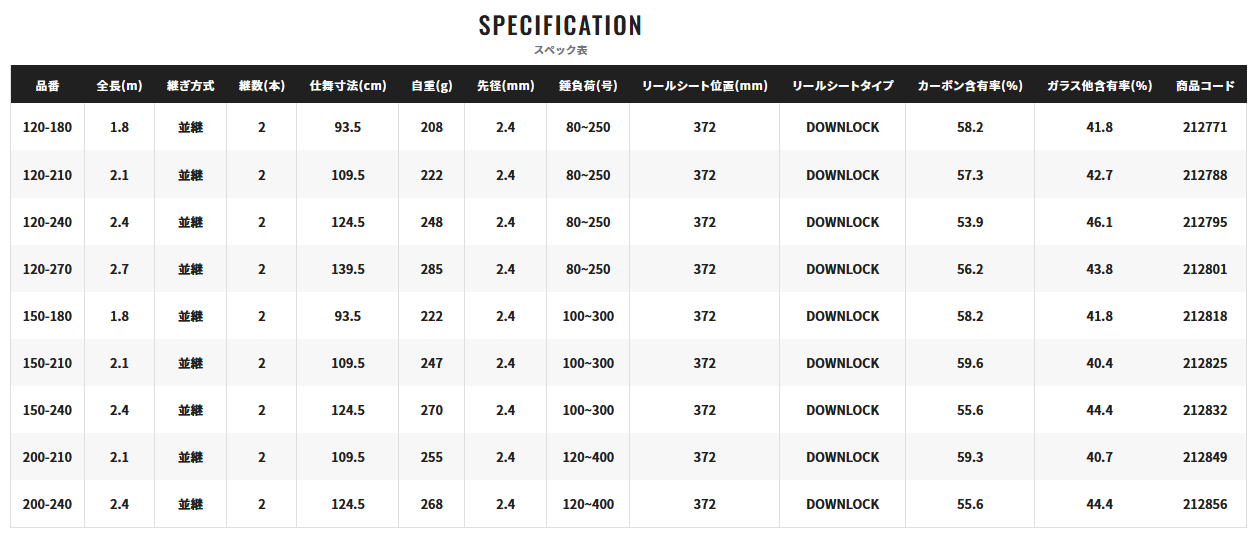This screenshot has width=1250, height=541.
Task: Select model number 150-210 cell
Action: click(47, 363)
